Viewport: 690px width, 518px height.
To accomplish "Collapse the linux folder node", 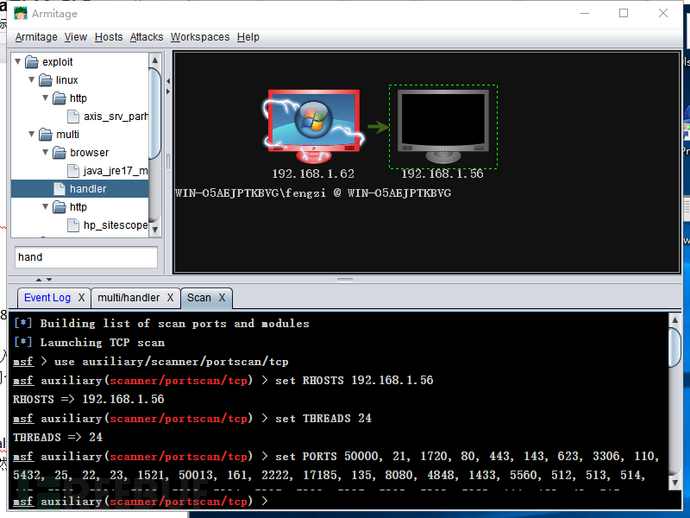I will pyautogui.click(x=32, y=80).
